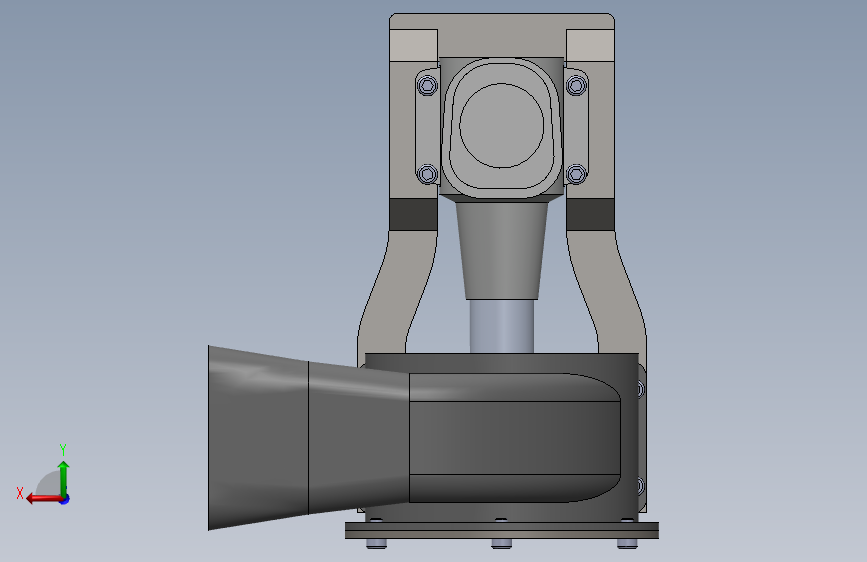867x562 pixels.
Task: Select the middle bolt under the base plate
Action: click(502, 544)
